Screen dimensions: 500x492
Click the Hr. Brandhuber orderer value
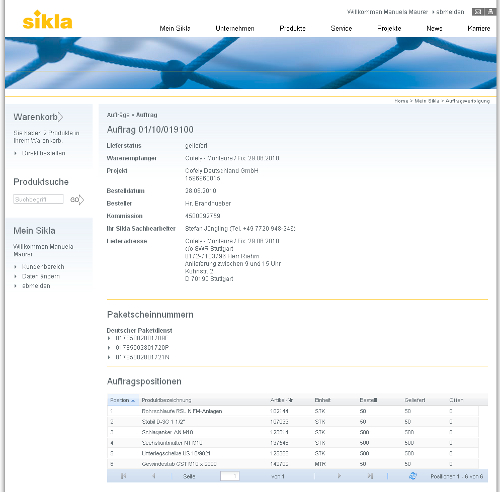point(208,203)
